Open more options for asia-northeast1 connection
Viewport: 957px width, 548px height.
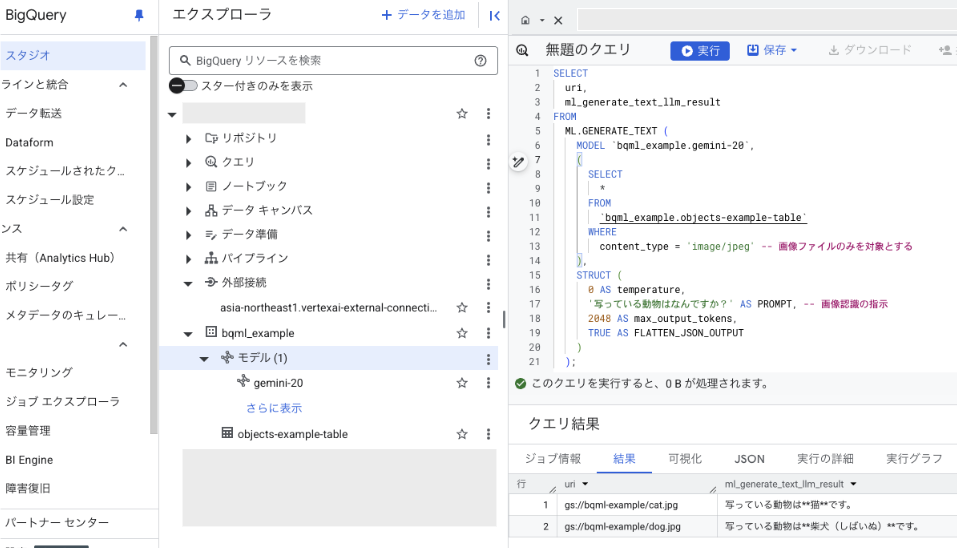488,308
